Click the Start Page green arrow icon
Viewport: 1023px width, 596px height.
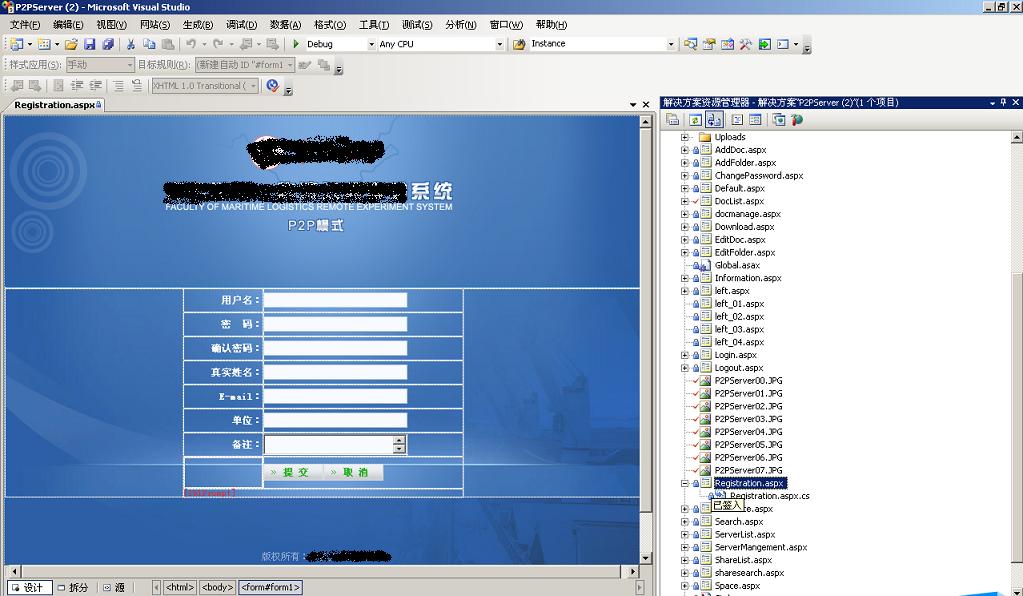click(764, 44)
